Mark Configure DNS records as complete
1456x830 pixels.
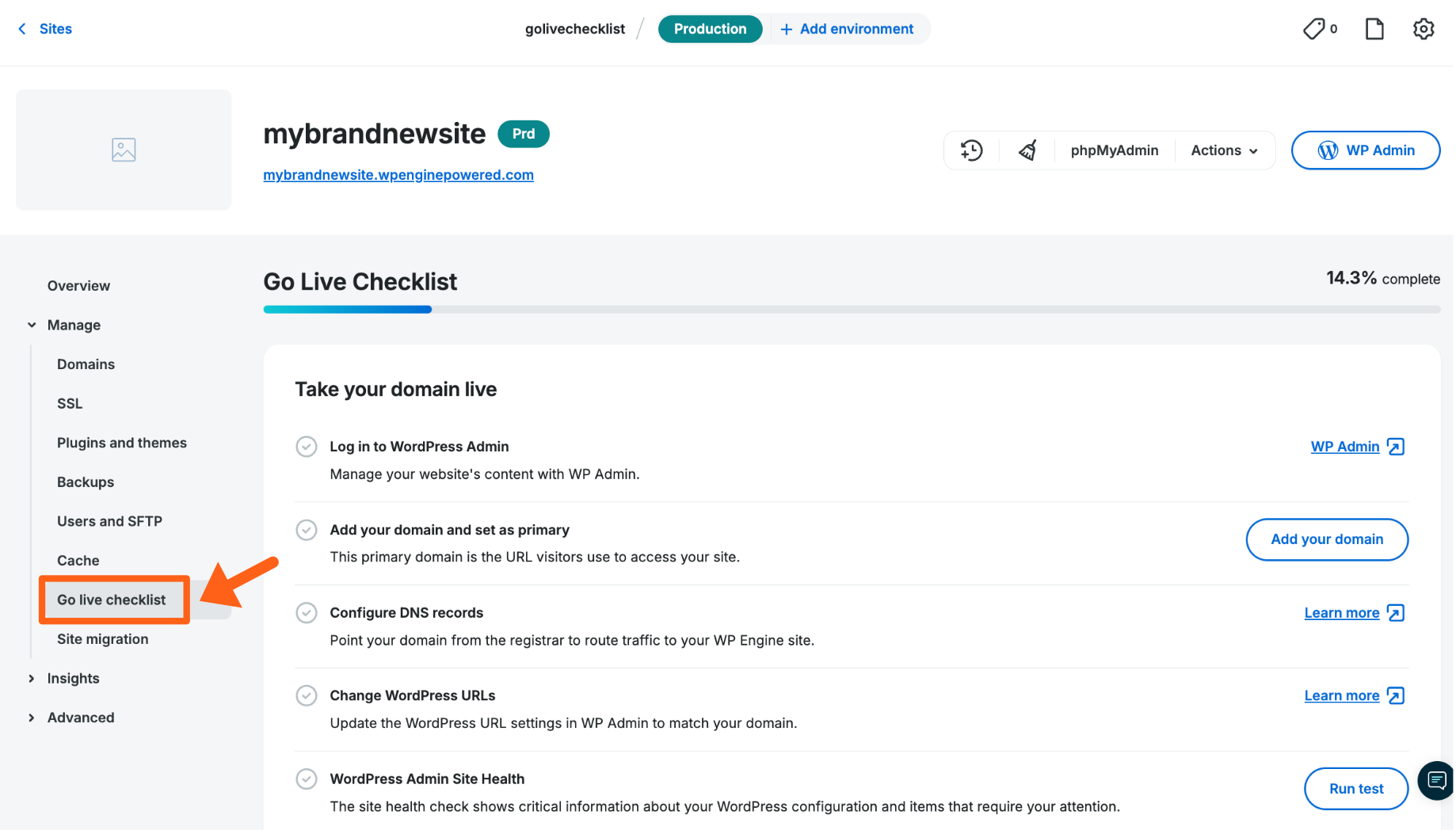(x=307, y=612)
